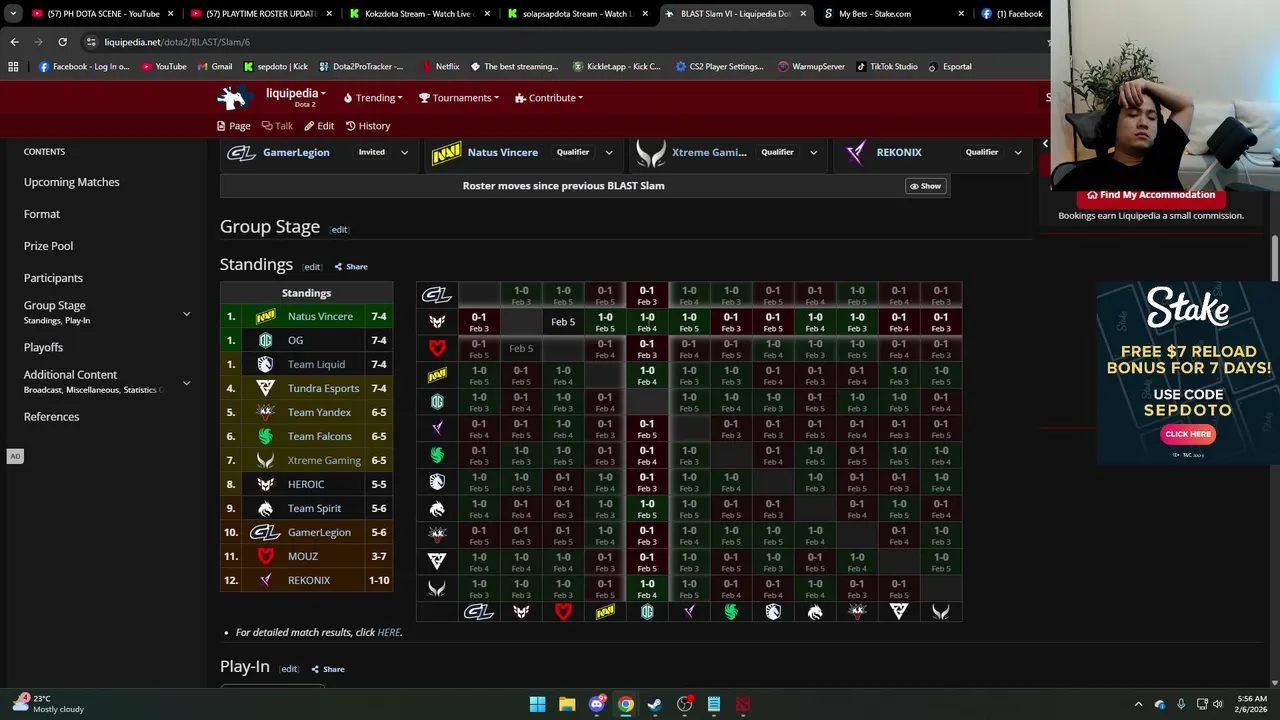This screenshot has height=720, width=1280.
Task: Click REKONIX logo in crosstable bottom row
Action: (x=689, y=611)
